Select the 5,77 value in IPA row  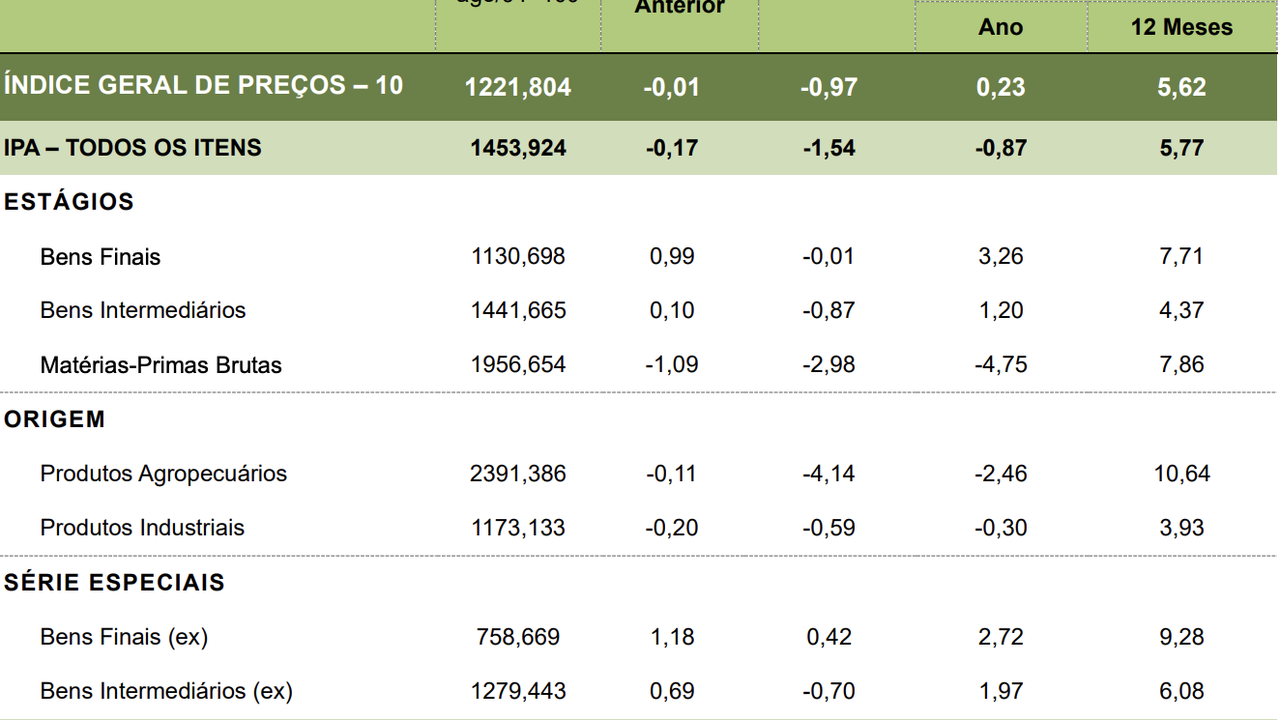(1182, 148)
